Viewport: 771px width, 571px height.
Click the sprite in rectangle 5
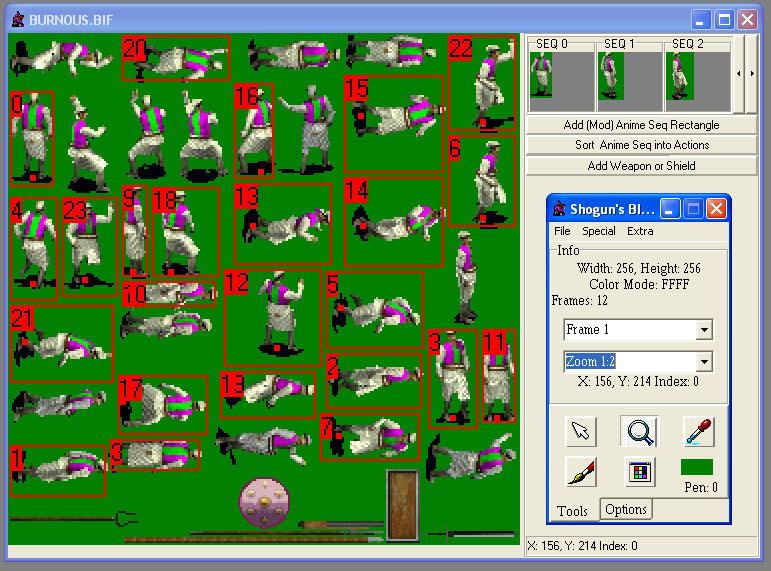point(375,310)
